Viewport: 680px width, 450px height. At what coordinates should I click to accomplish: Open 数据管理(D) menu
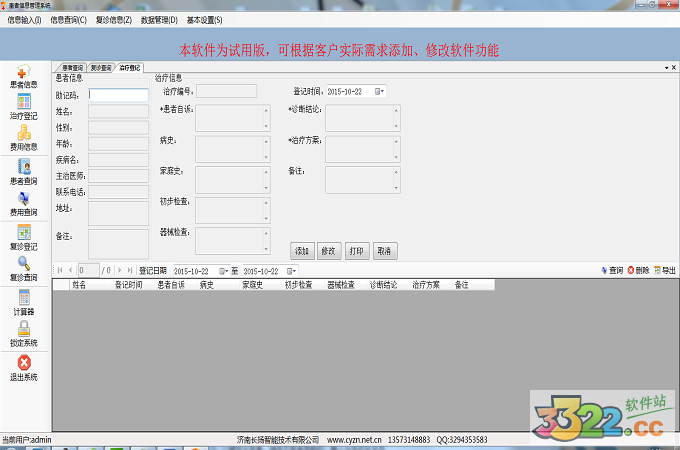click(x=159, y=20)
